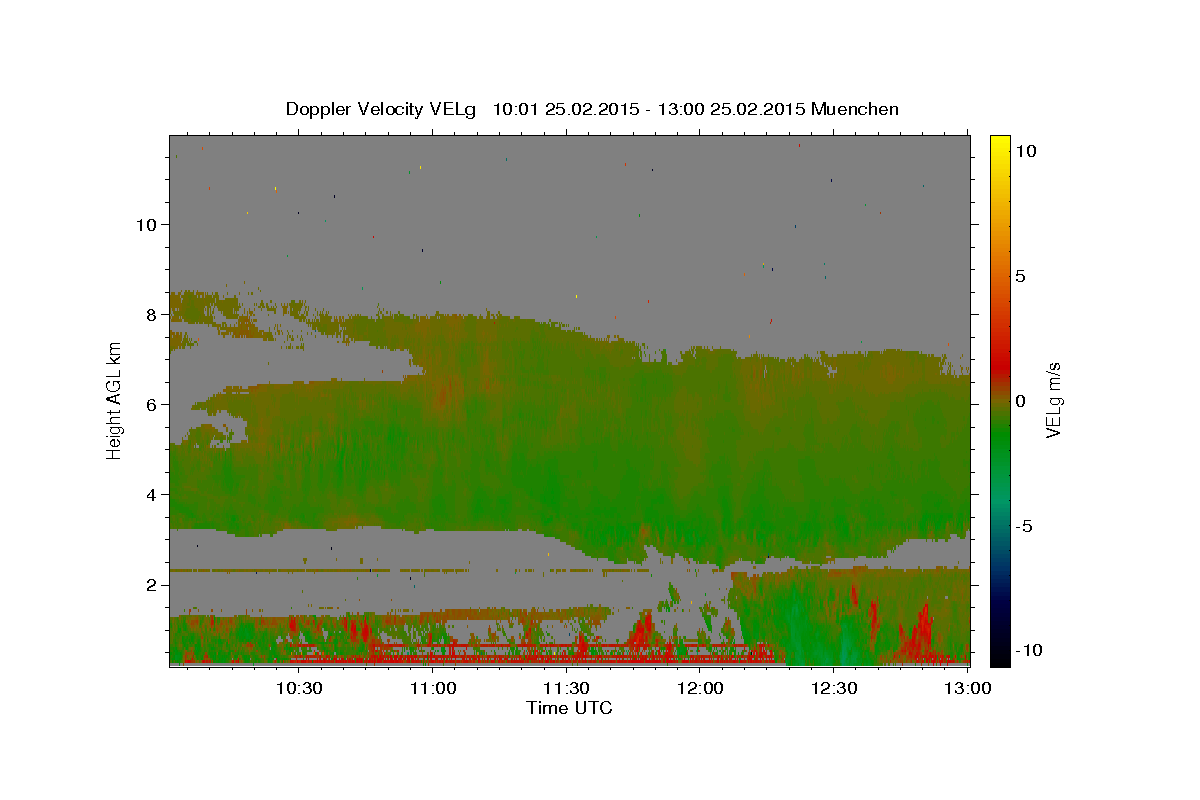
Task: Click the colorbar value -5 label
Action: coord(1024,526)
